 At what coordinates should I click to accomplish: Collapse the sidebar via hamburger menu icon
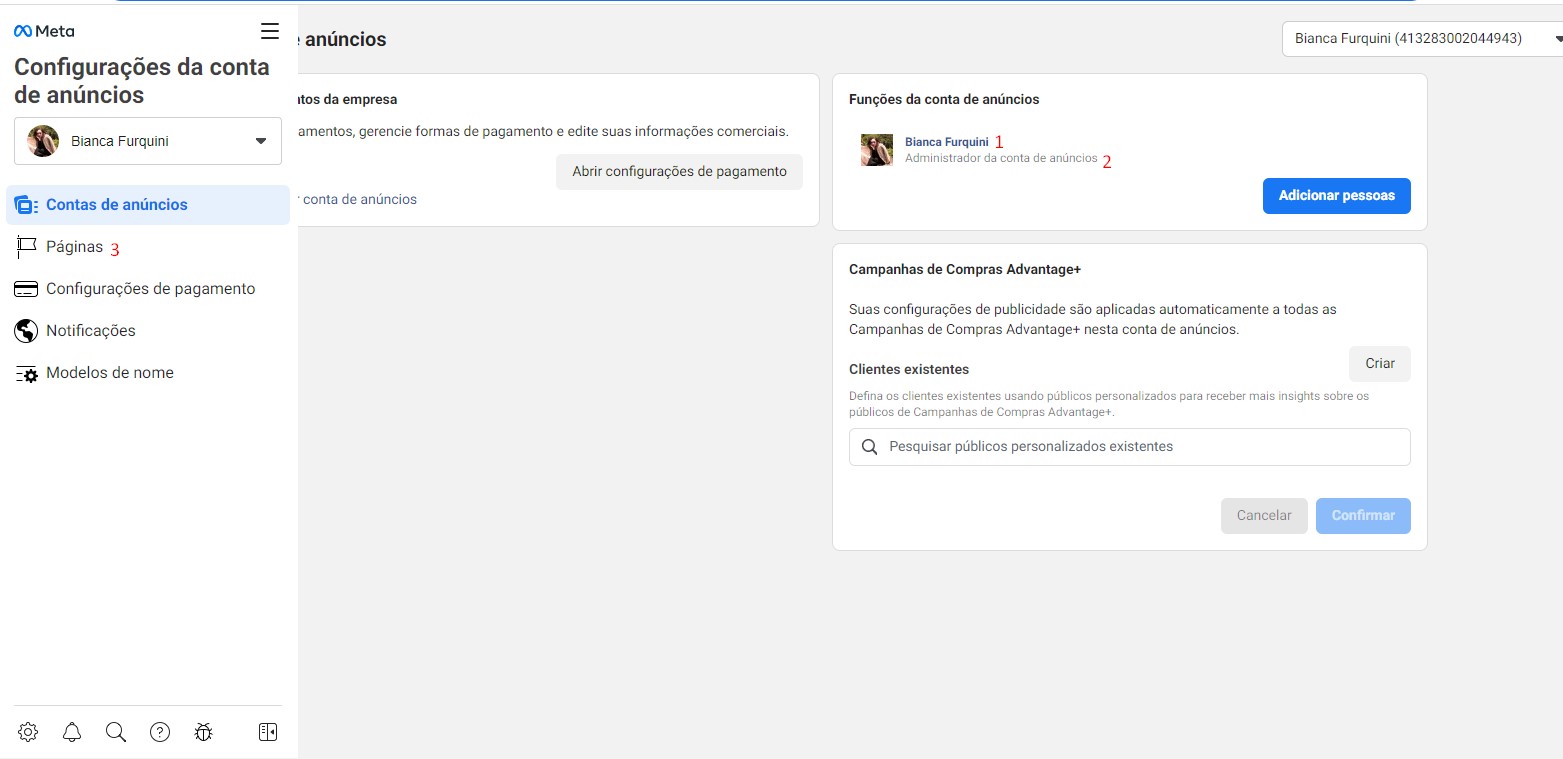(270, 31)
